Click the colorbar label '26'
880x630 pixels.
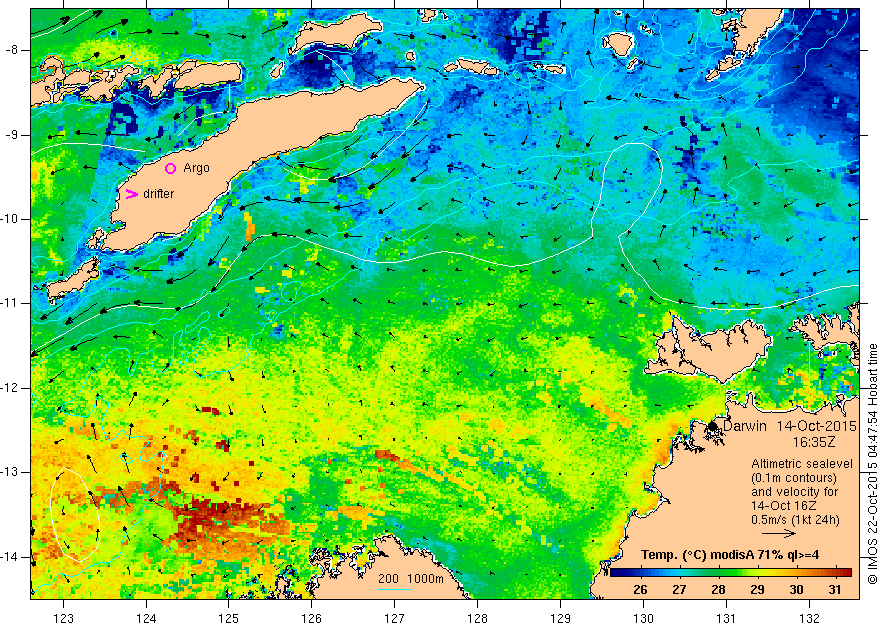tap(640, 590)
